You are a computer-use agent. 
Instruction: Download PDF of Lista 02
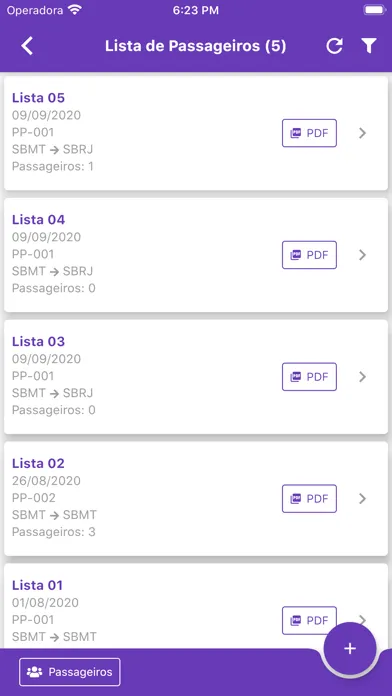tap(309, 498)
